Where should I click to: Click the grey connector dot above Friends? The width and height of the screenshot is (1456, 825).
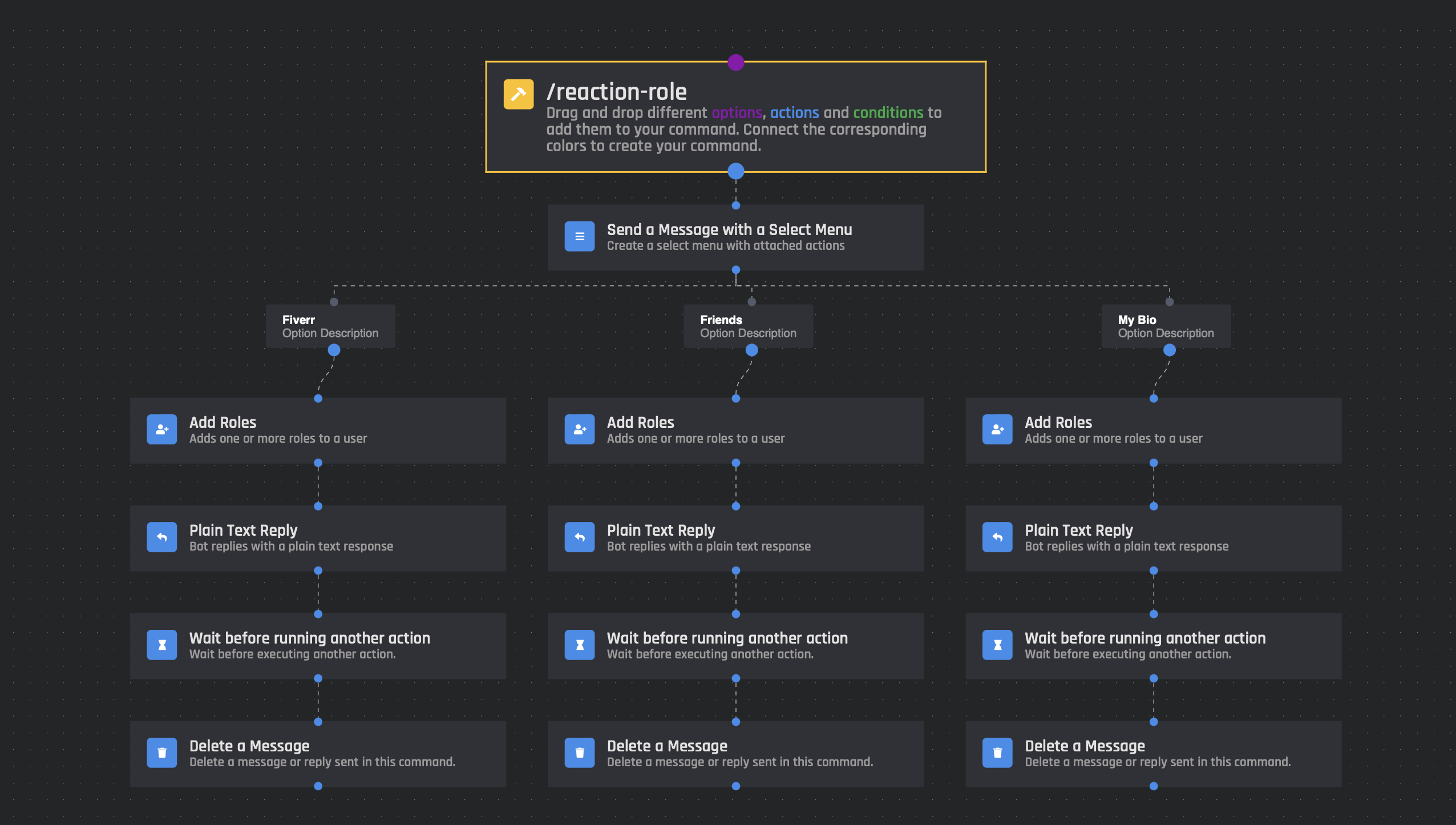[x=752, y=302]
